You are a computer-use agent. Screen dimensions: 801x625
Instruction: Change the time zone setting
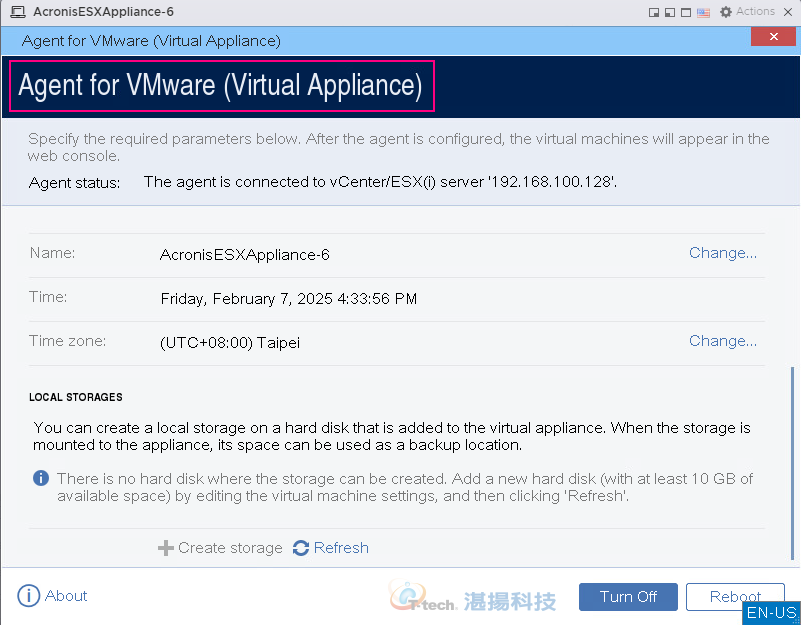coord(722,341)
